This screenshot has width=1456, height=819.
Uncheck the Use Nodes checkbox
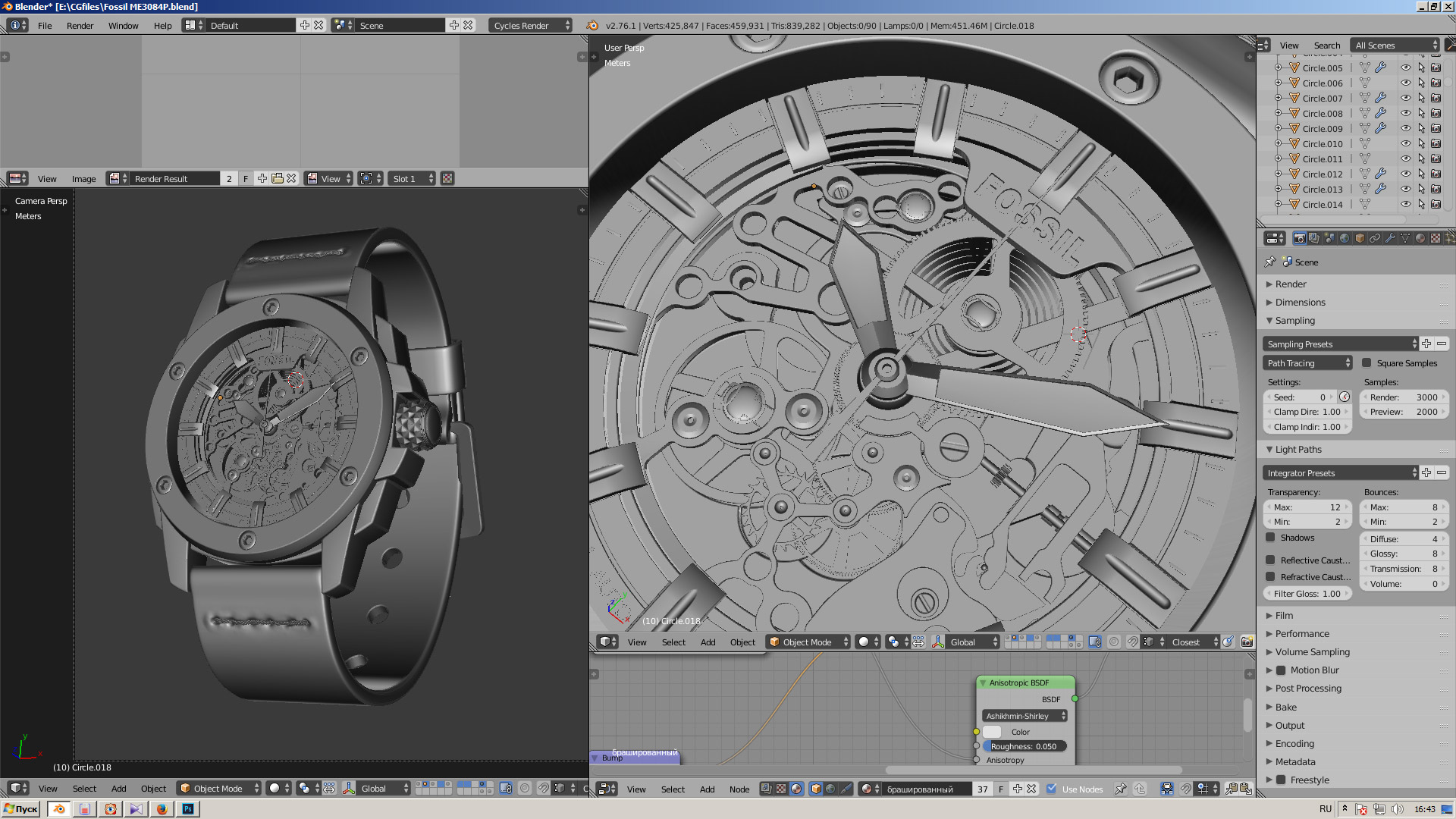[1051, 789]
